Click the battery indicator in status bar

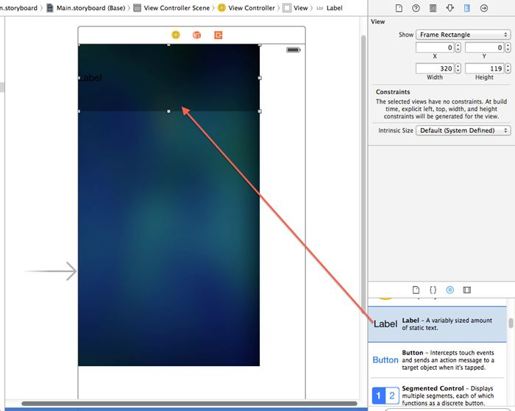[x=293, y=50]
